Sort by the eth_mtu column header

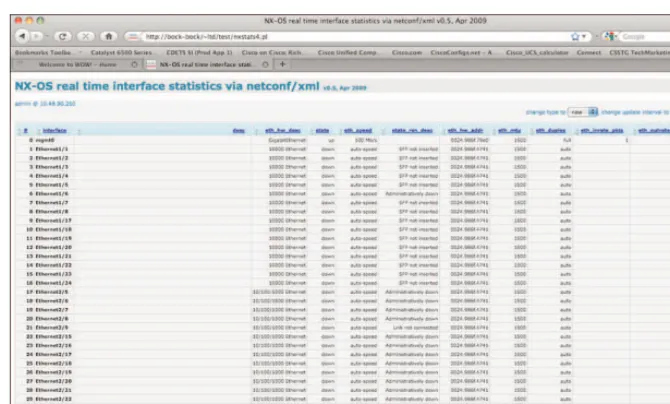point(509,130)
